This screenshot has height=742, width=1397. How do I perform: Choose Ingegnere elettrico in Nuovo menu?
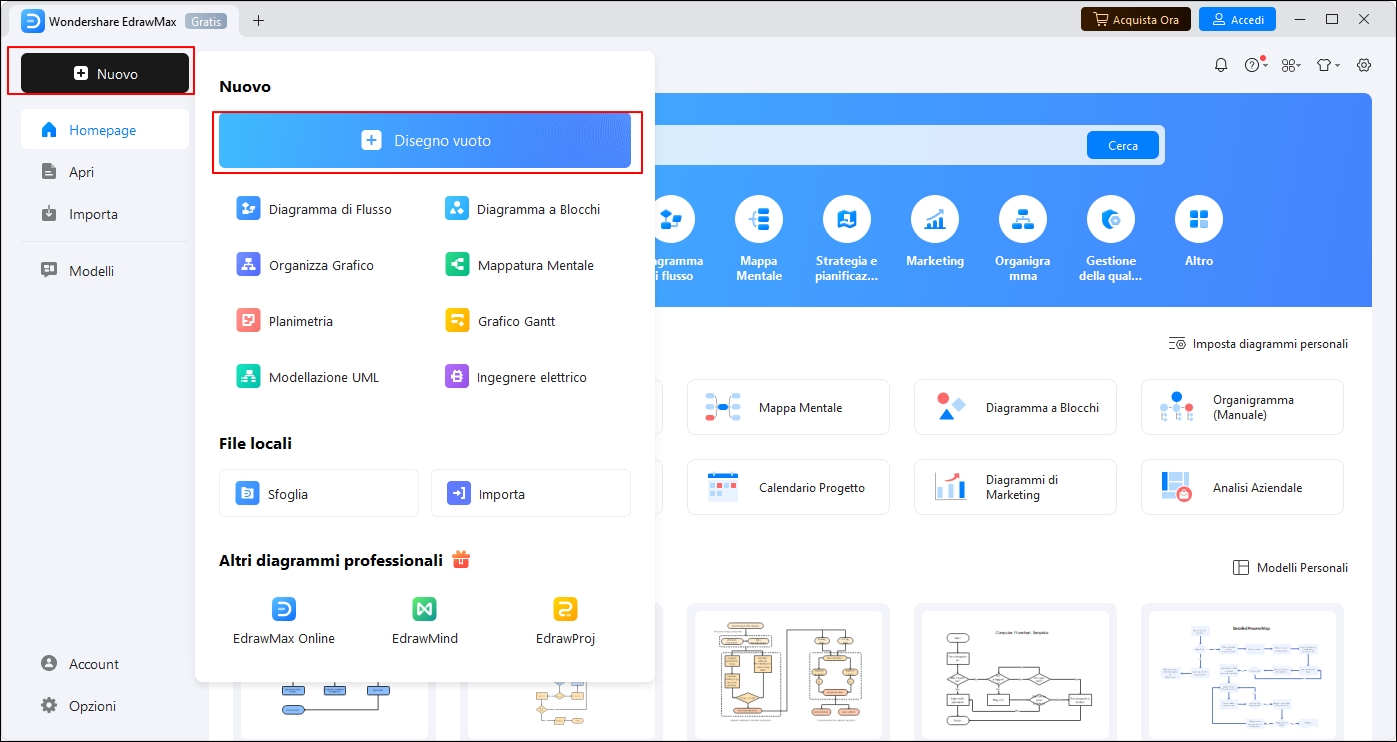coord(517,377)
